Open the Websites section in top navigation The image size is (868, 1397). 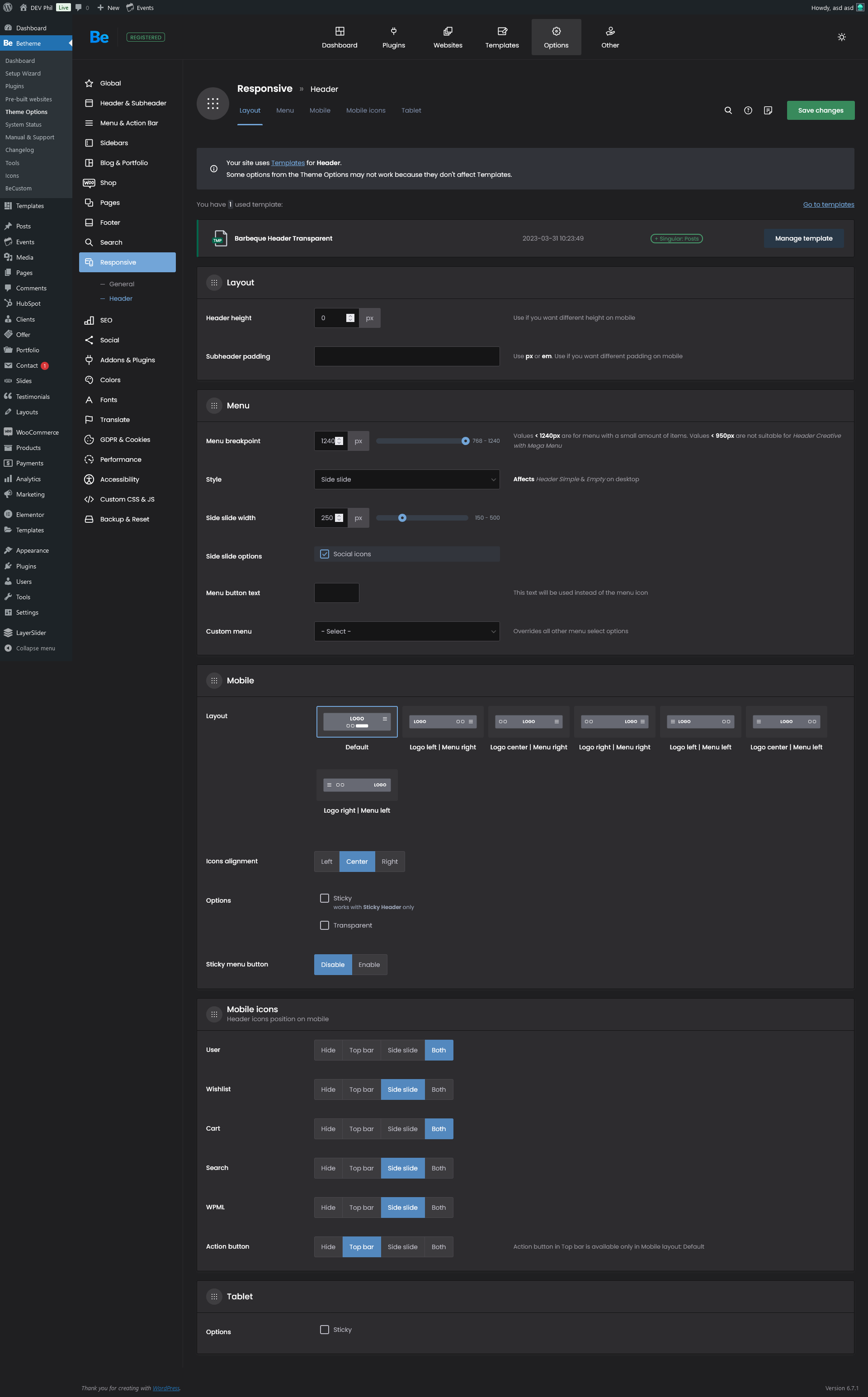point(448,38)
